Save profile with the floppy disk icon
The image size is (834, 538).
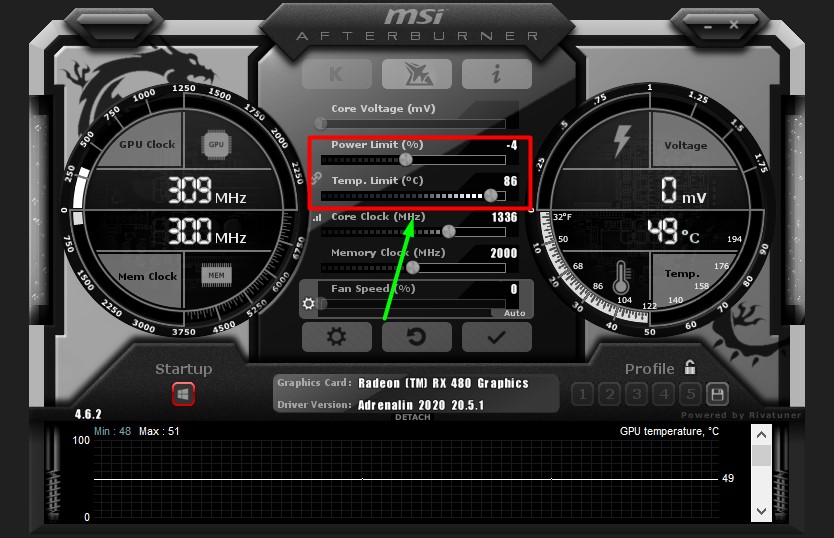point(717,394)
